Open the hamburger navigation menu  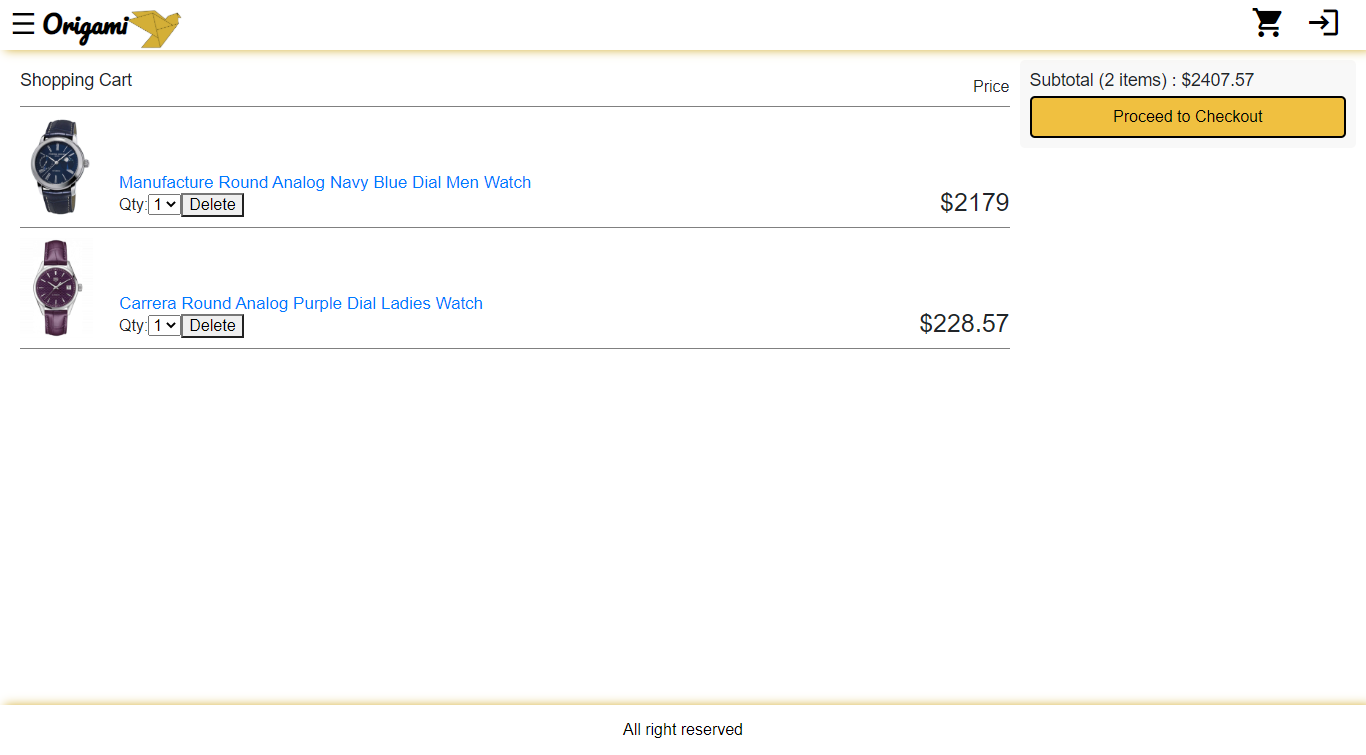coord(23,24)
